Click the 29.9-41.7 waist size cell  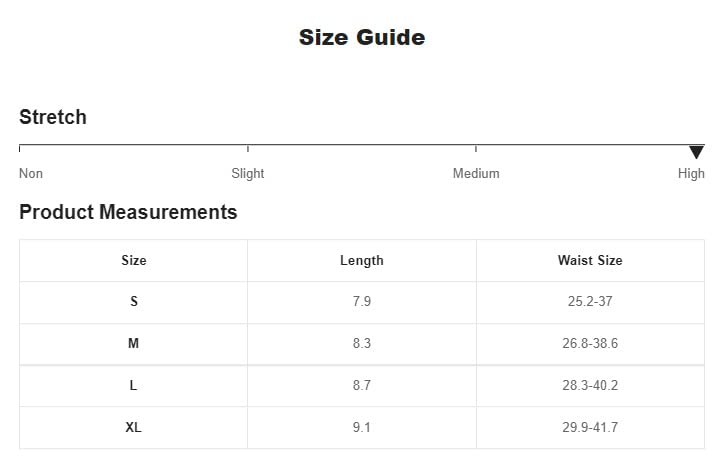point(590,427)
